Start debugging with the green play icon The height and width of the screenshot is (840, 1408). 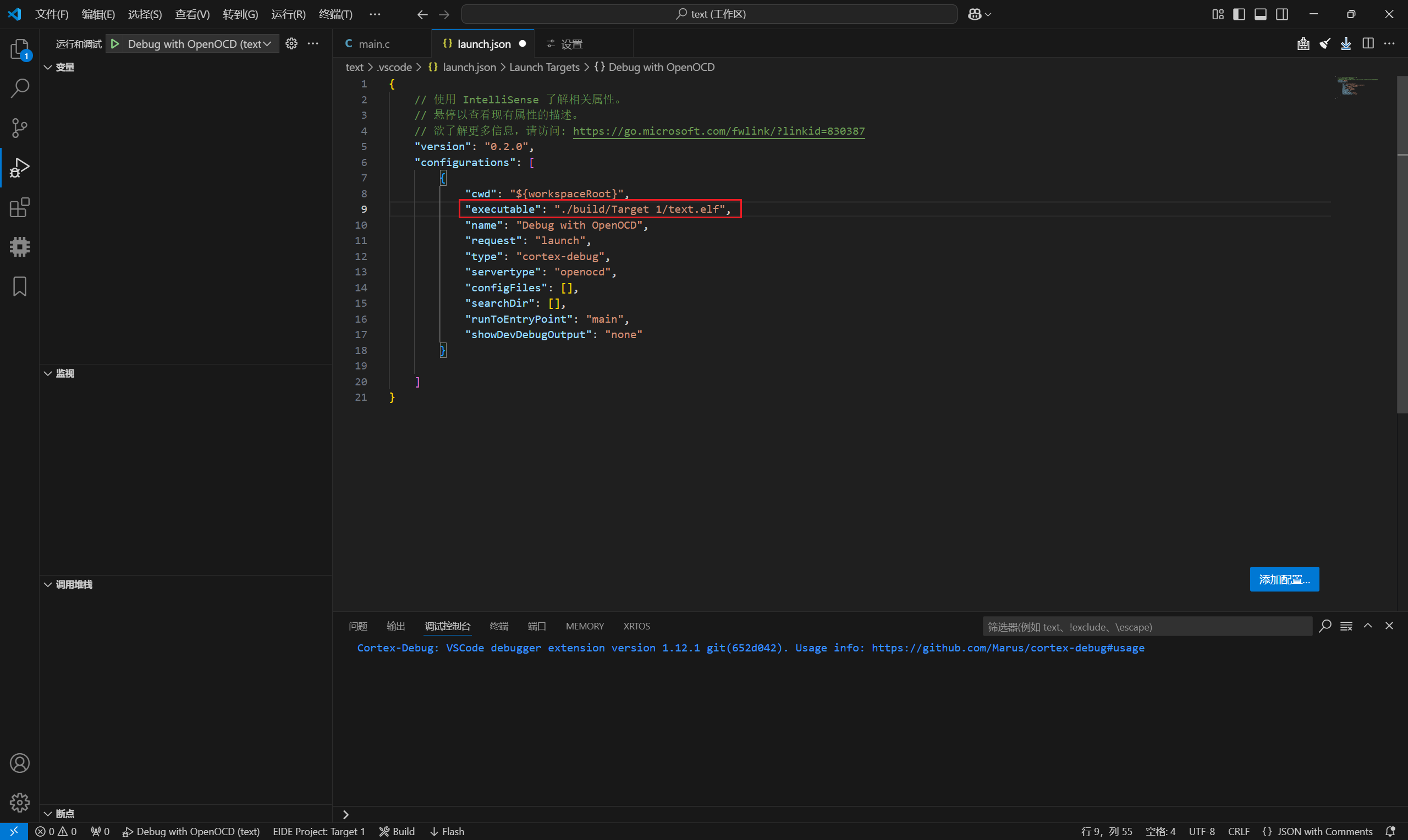(x=115, y=43)
